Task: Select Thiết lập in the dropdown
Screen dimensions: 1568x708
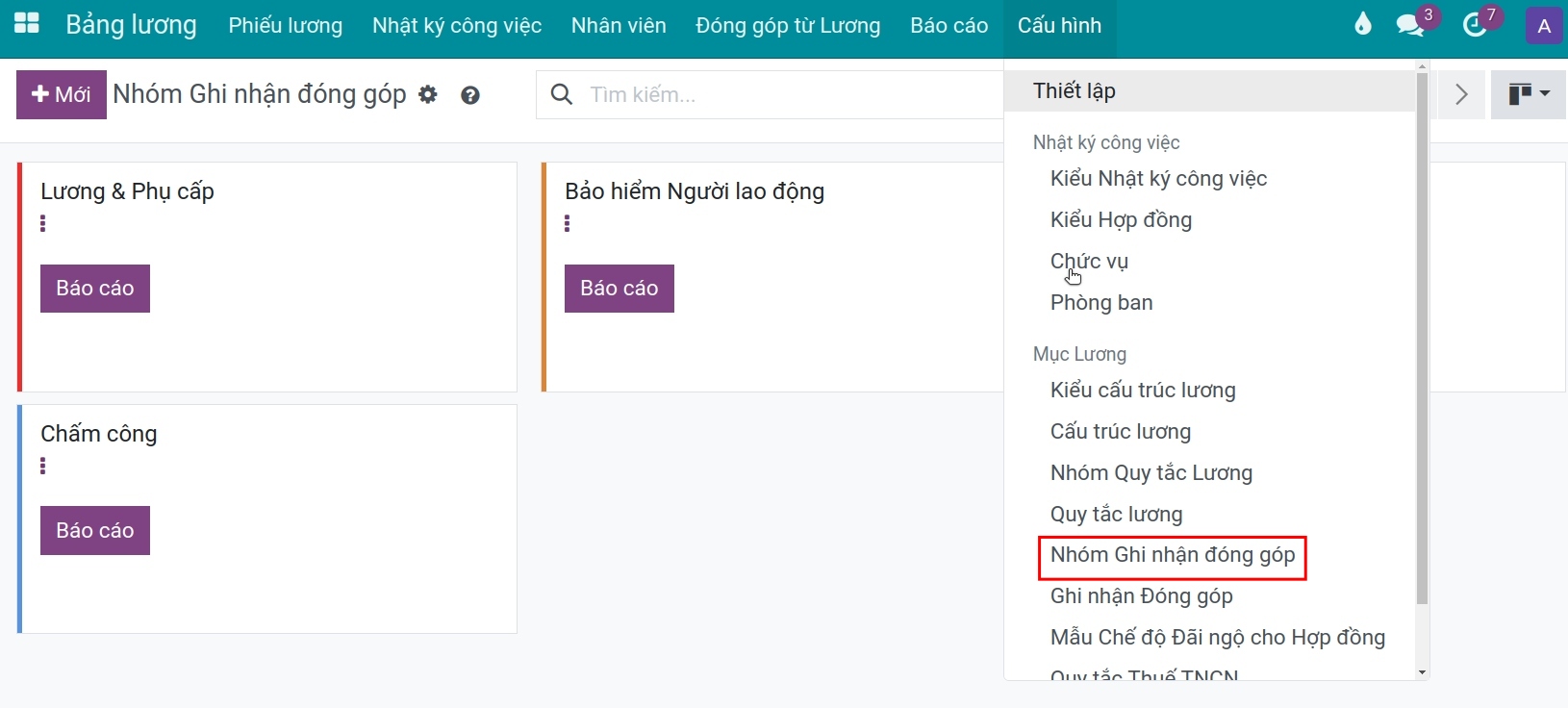Action: pyautogui.click(x=1209, y=91)
